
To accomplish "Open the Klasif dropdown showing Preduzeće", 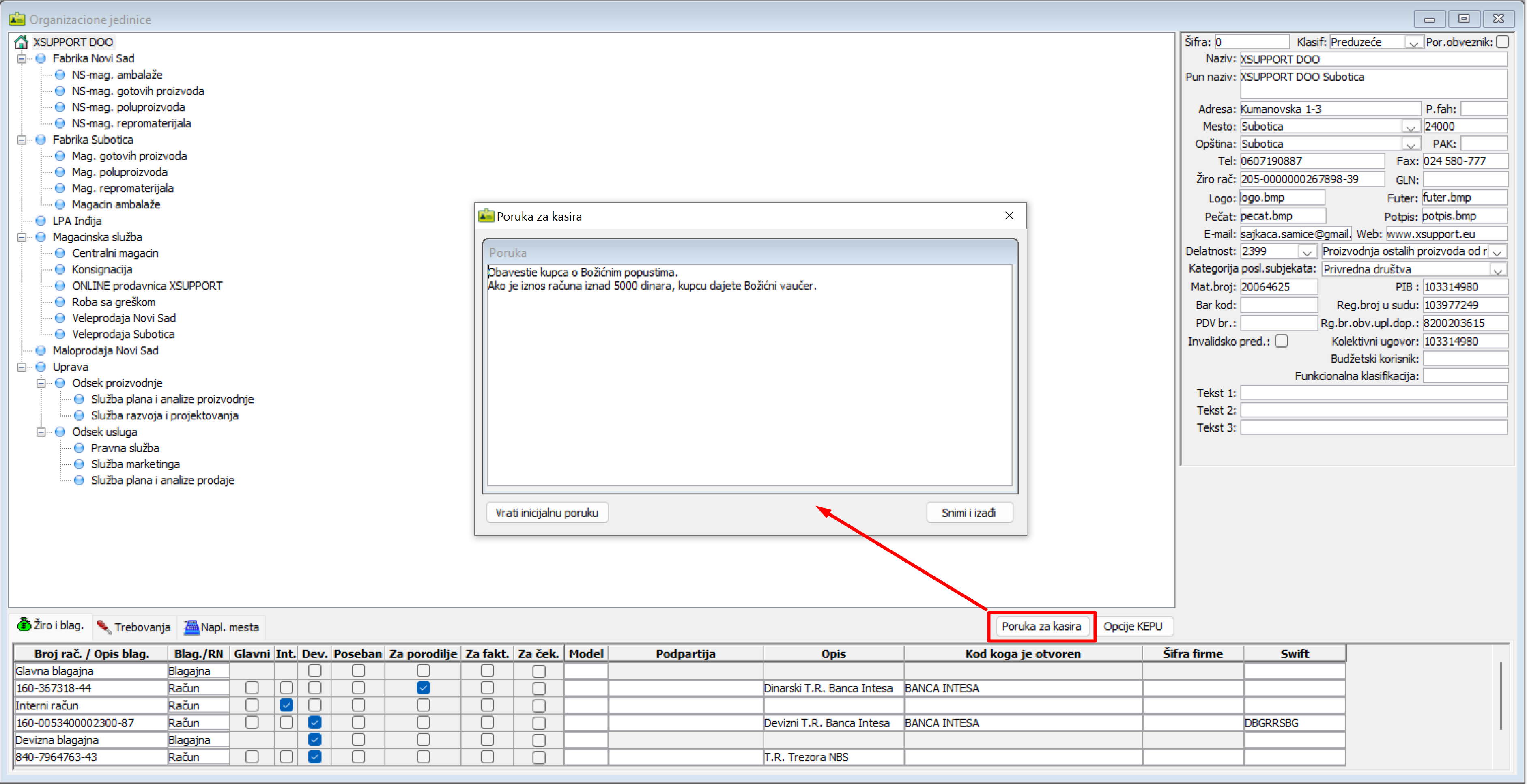I will (x=1413, y=43).
